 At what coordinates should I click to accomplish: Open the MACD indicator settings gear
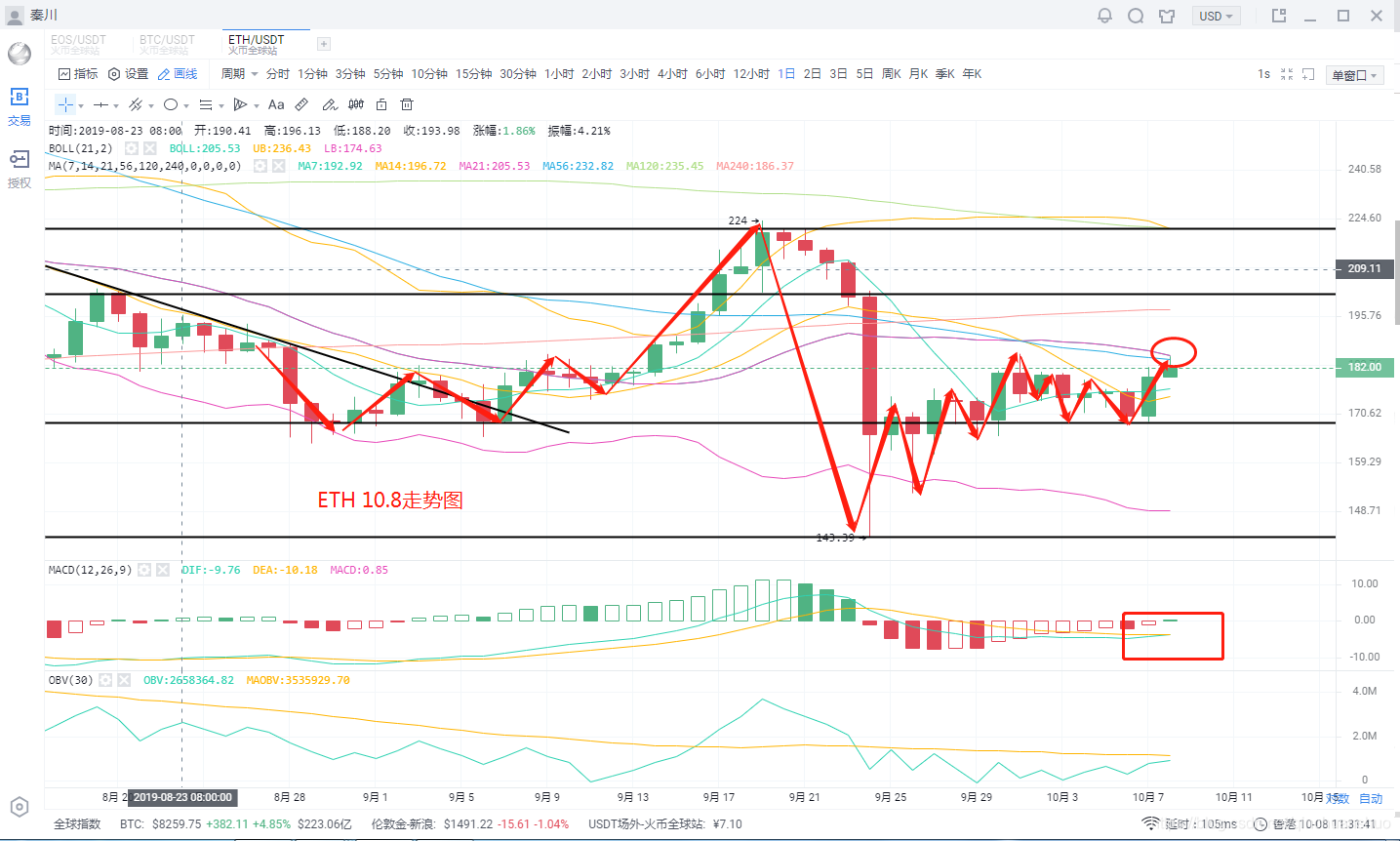[x=144, y=570]
